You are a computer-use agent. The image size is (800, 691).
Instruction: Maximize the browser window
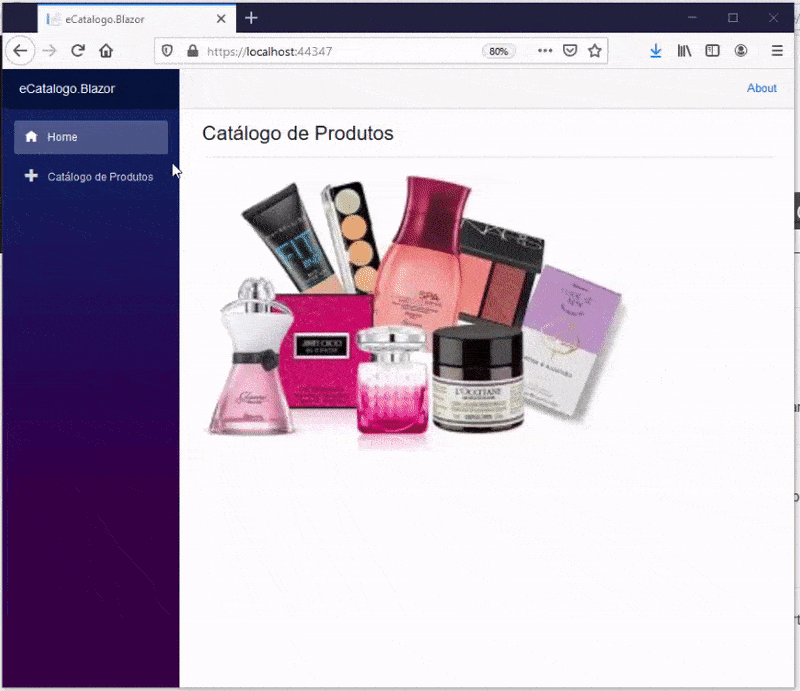733,18
